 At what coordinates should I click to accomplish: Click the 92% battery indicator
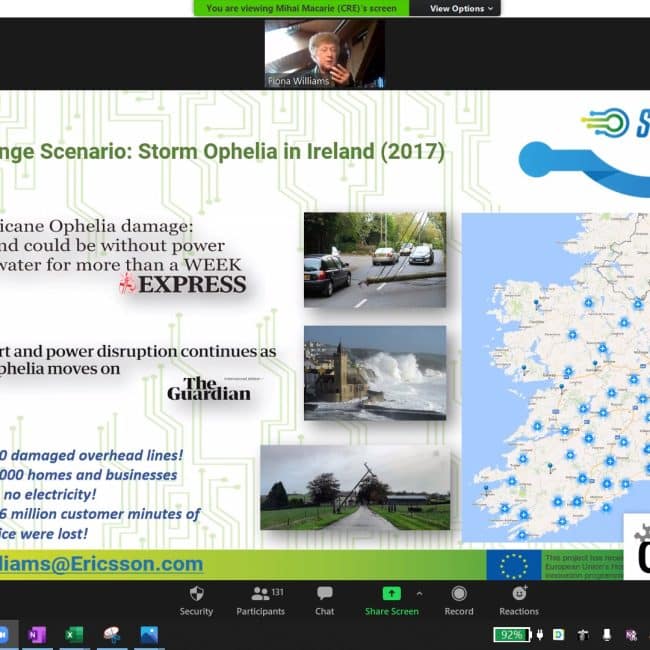point(512,635)
